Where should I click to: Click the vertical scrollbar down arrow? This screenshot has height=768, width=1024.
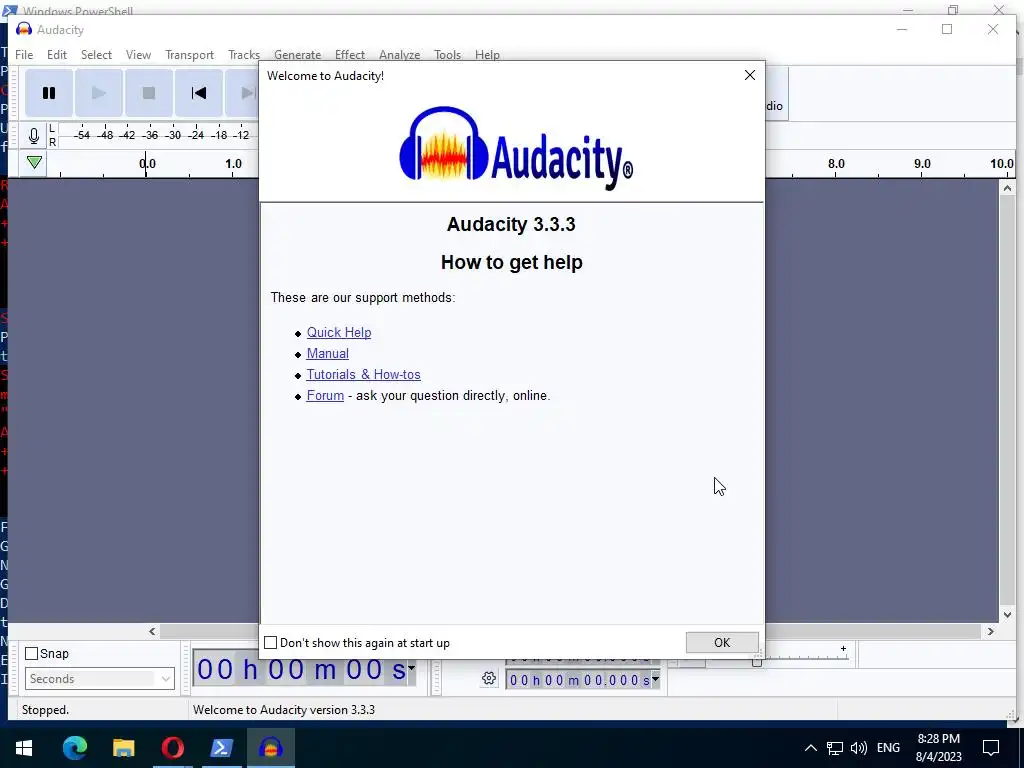click(1007, 615)
